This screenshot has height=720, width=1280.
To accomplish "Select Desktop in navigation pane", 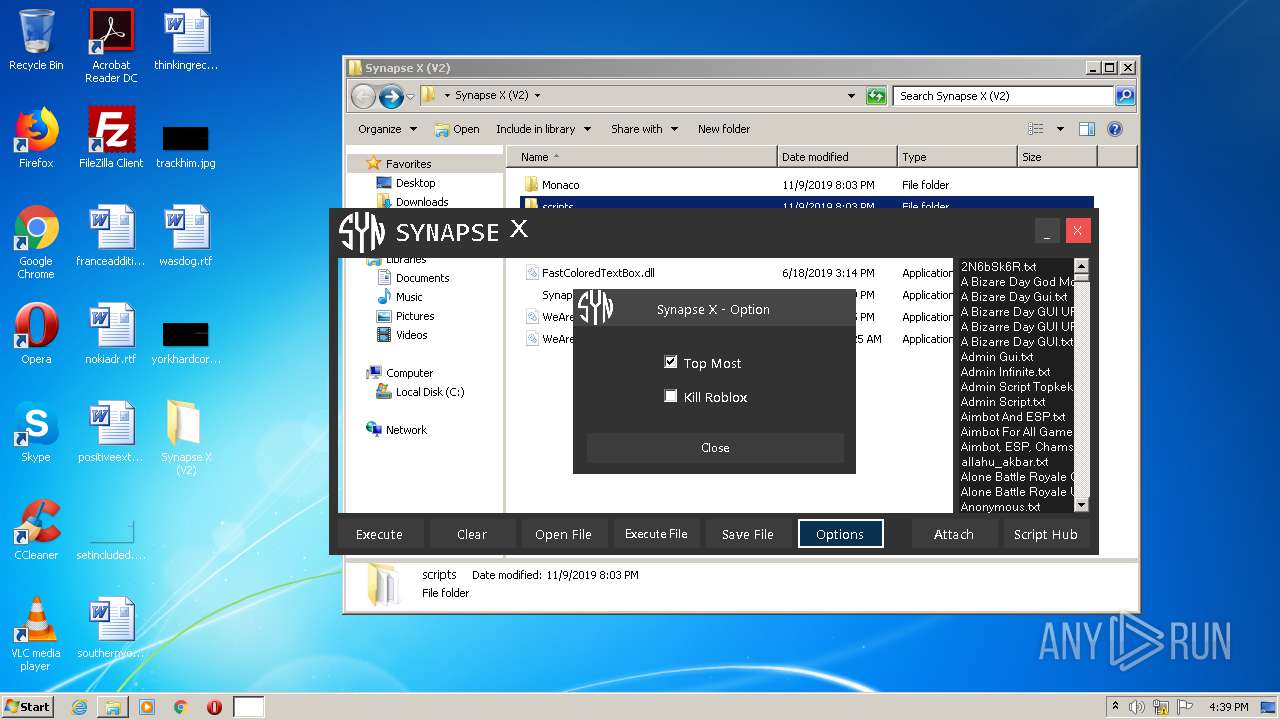I will pos(415,183).
